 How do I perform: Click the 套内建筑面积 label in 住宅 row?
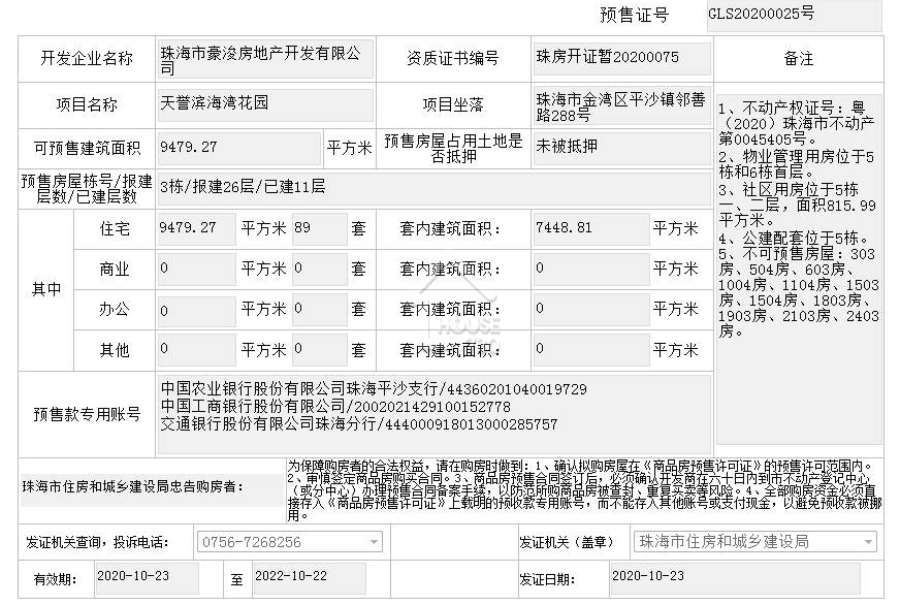(450, 230)
